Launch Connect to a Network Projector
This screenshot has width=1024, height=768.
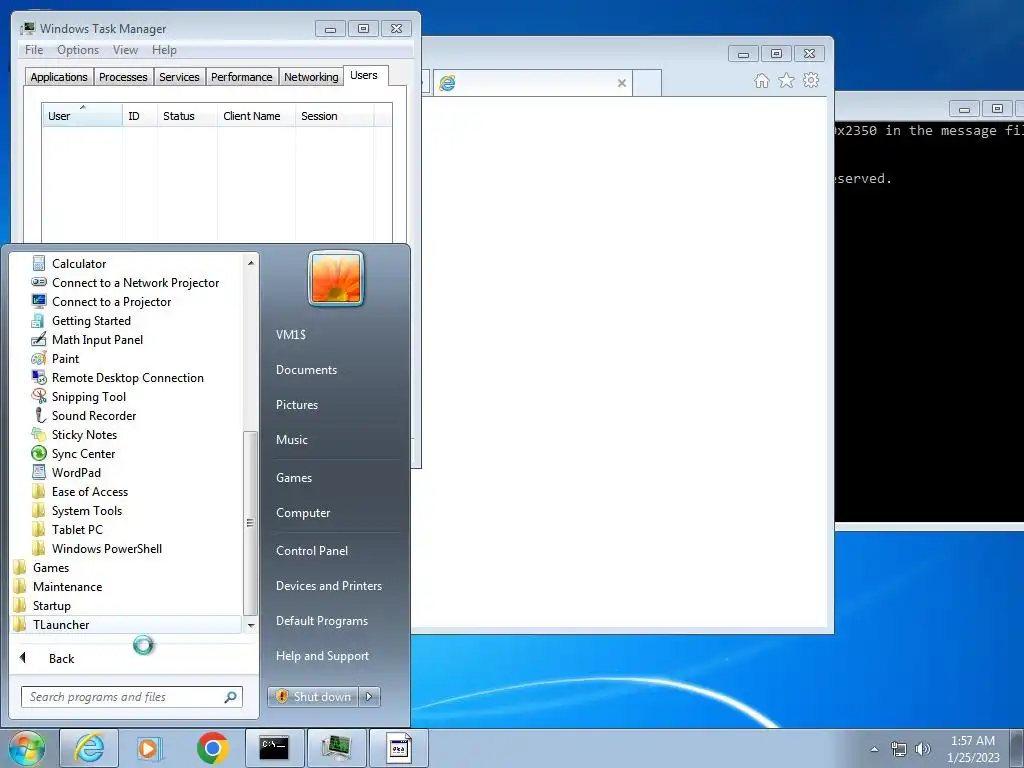(135, 283)
